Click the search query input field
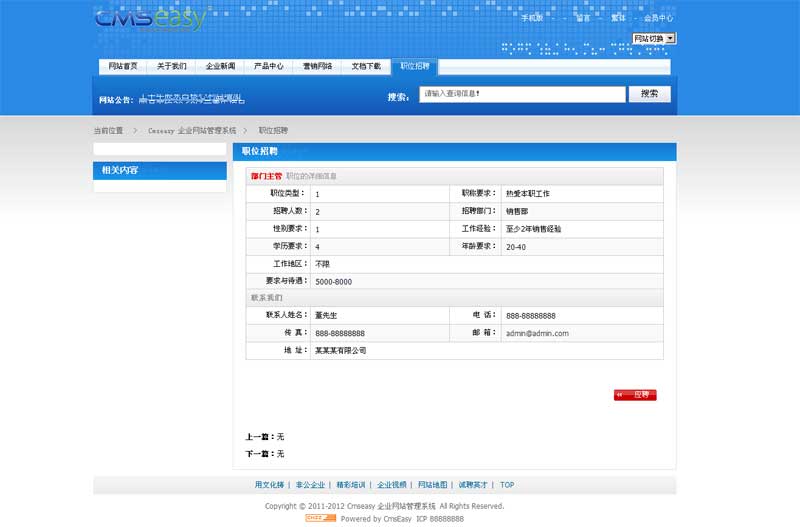 point(522,94)
